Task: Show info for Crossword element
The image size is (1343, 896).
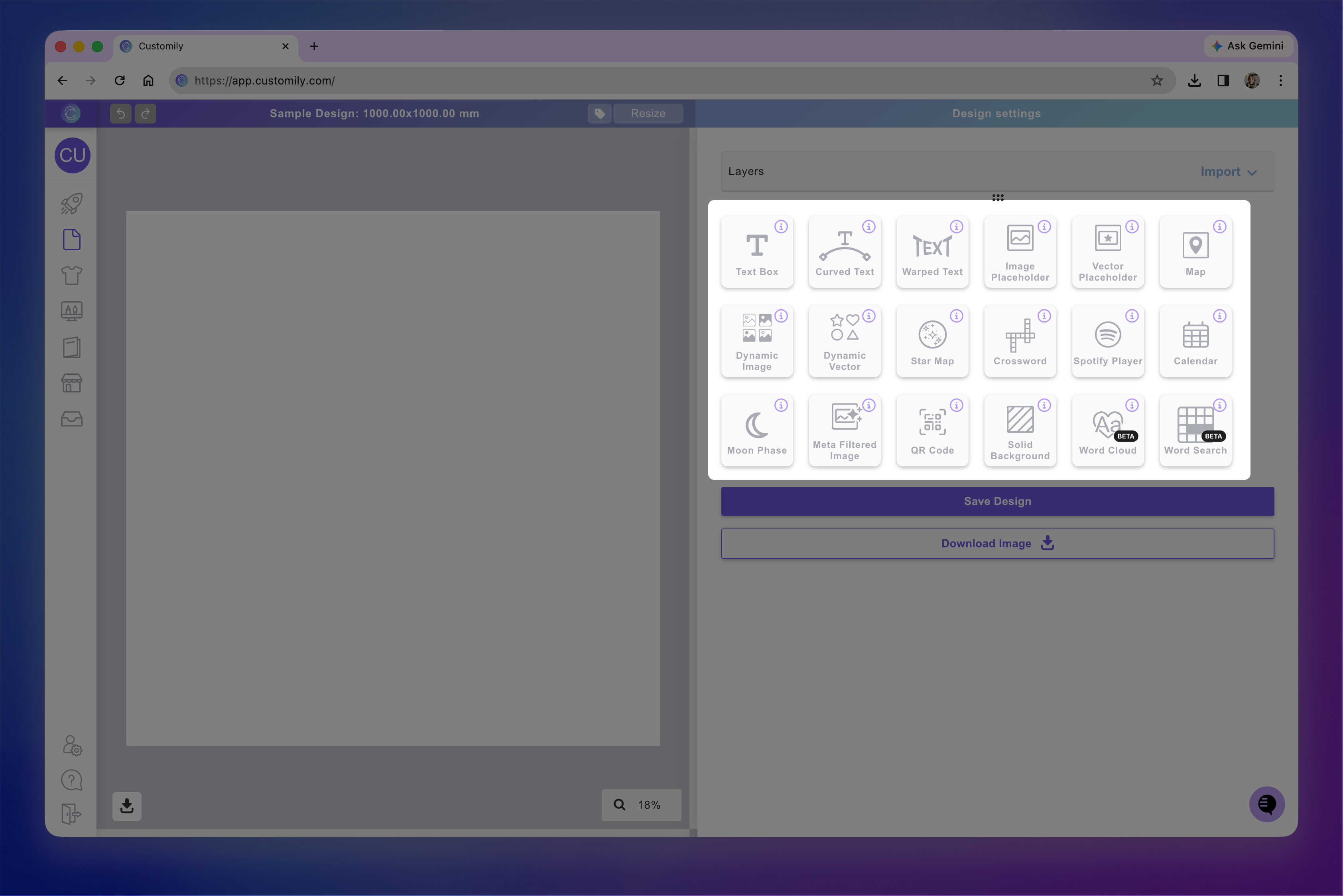Action: pos(1044,316)
